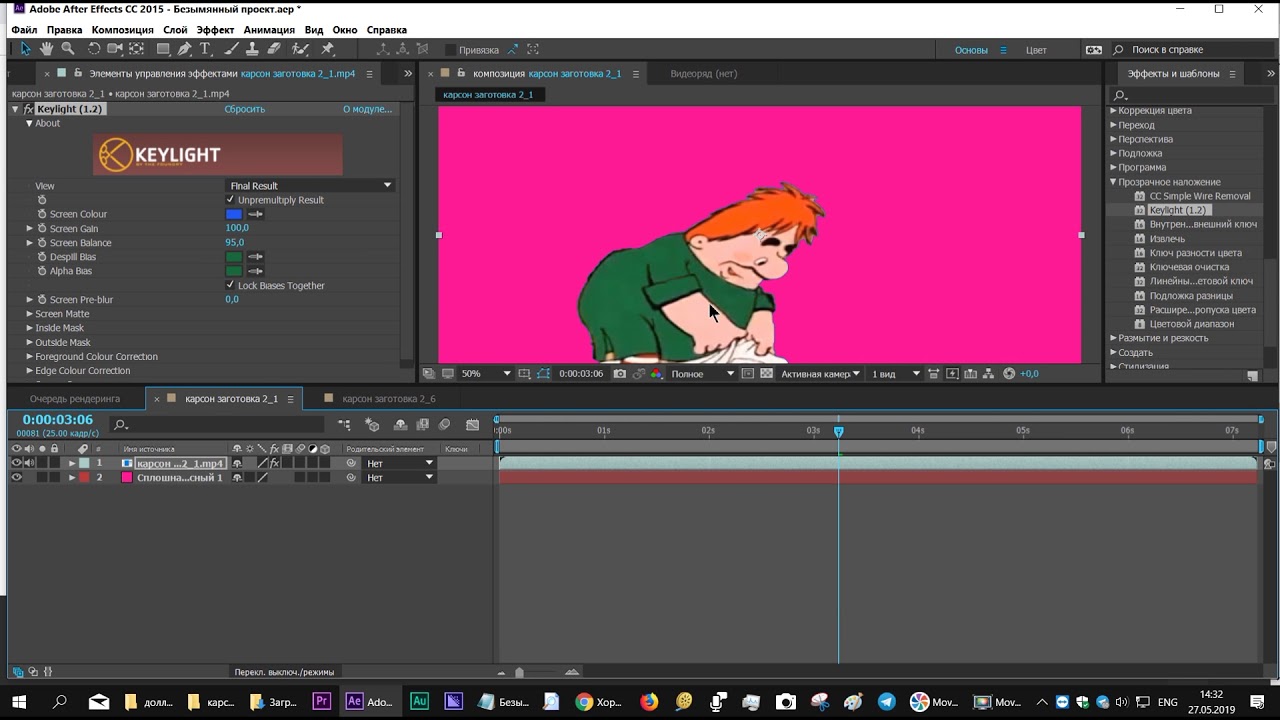The height and width of the screenshot is (720, 1280).
Task: Select the Brush tool
Action: click(231, 49)
